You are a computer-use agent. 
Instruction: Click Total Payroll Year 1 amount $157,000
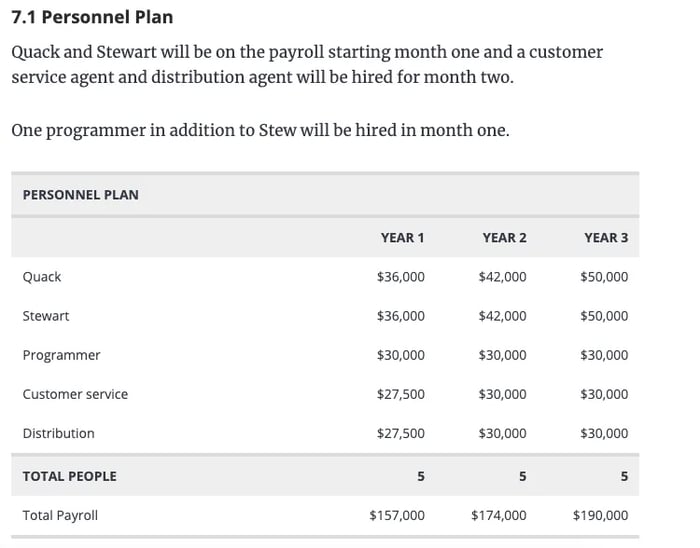[x=396, y=515]
